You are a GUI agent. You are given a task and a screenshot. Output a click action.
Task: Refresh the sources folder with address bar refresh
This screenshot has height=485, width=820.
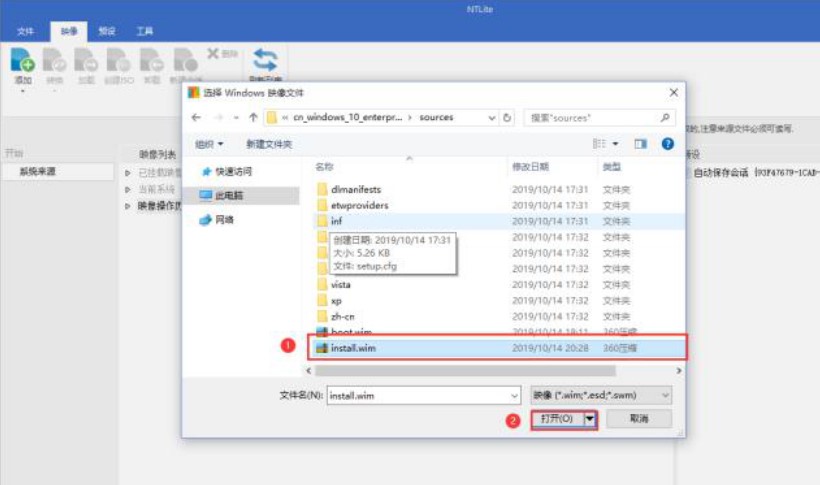507,118
